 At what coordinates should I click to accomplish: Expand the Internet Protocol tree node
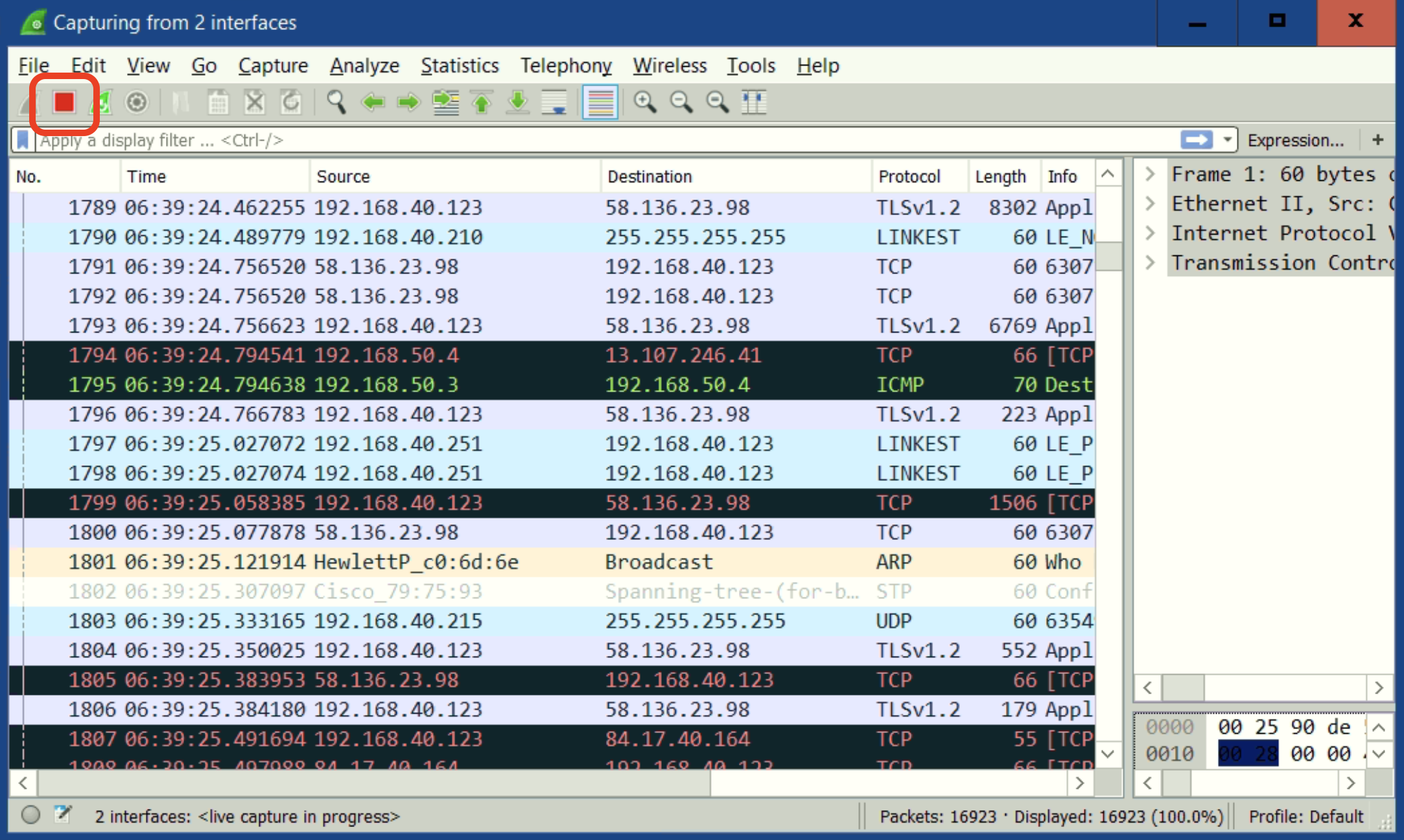(1150, 233)
